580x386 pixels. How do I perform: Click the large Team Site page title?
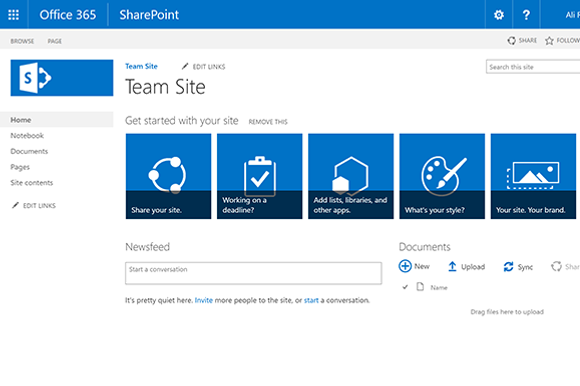click(x=165, y=87)
